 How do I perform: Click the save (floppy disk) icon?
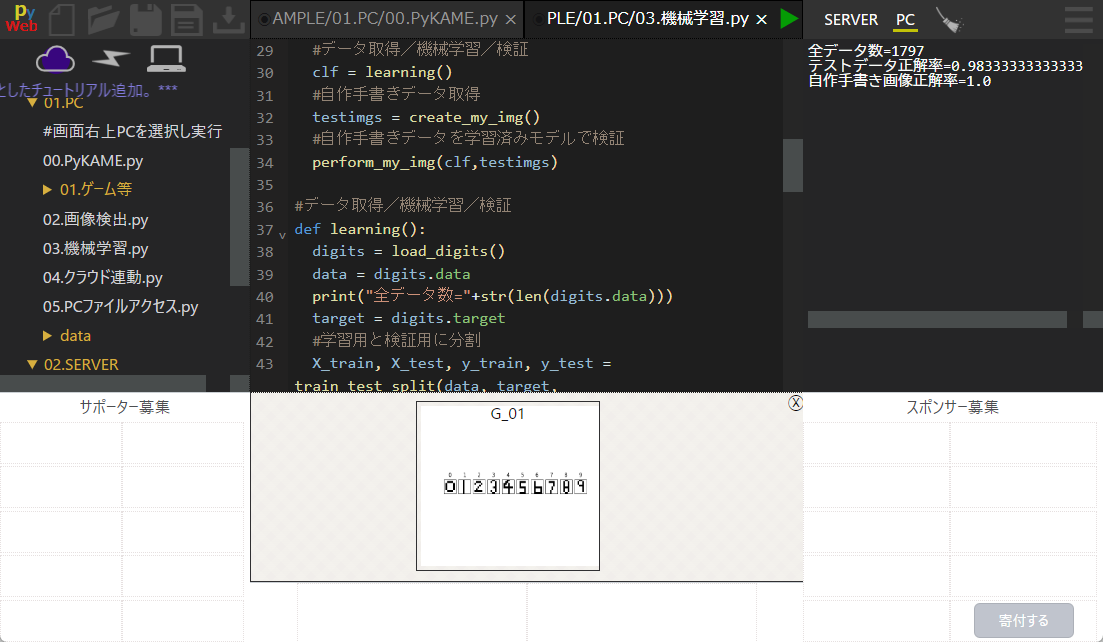143,18
